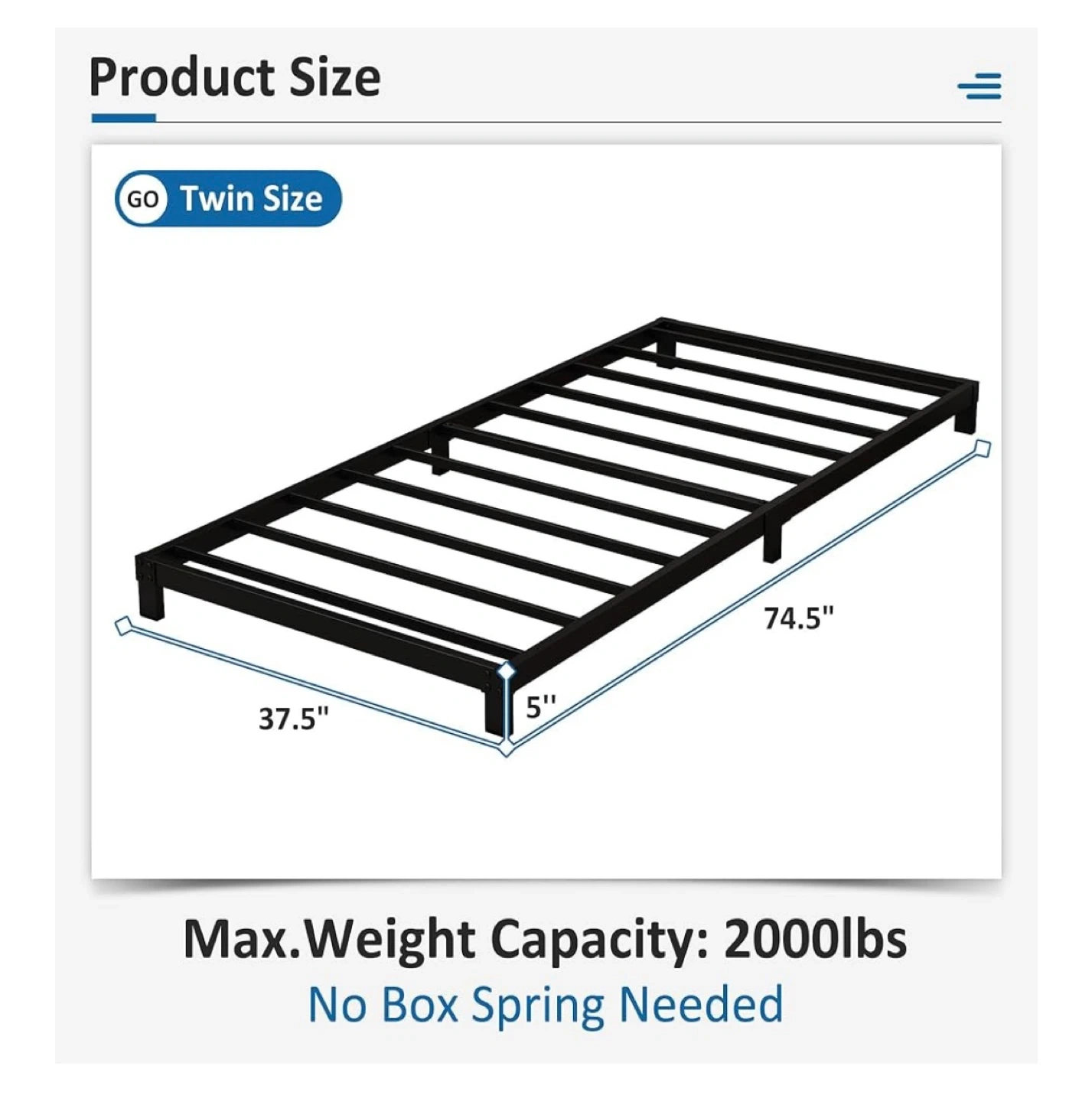
Task: Click the 5" height dimension label
Action: tap(540, 707)
